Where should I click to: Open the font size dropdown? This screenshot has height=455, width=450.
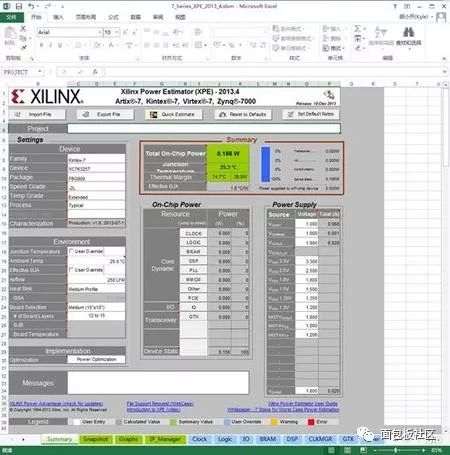click(x=117, y=32)
